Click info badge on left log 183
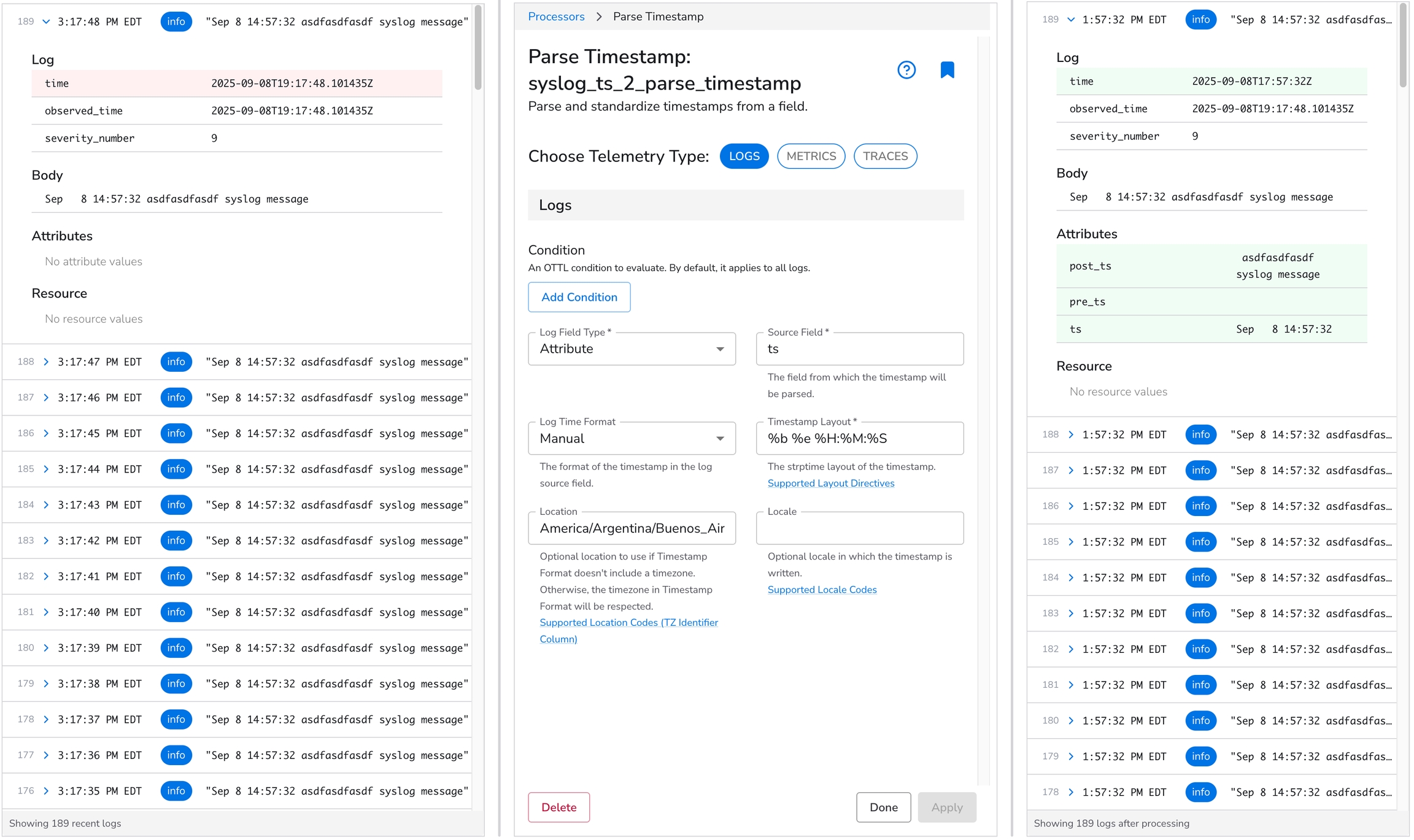This screenshot has height=840, width=1414. [x=176, y=541]
